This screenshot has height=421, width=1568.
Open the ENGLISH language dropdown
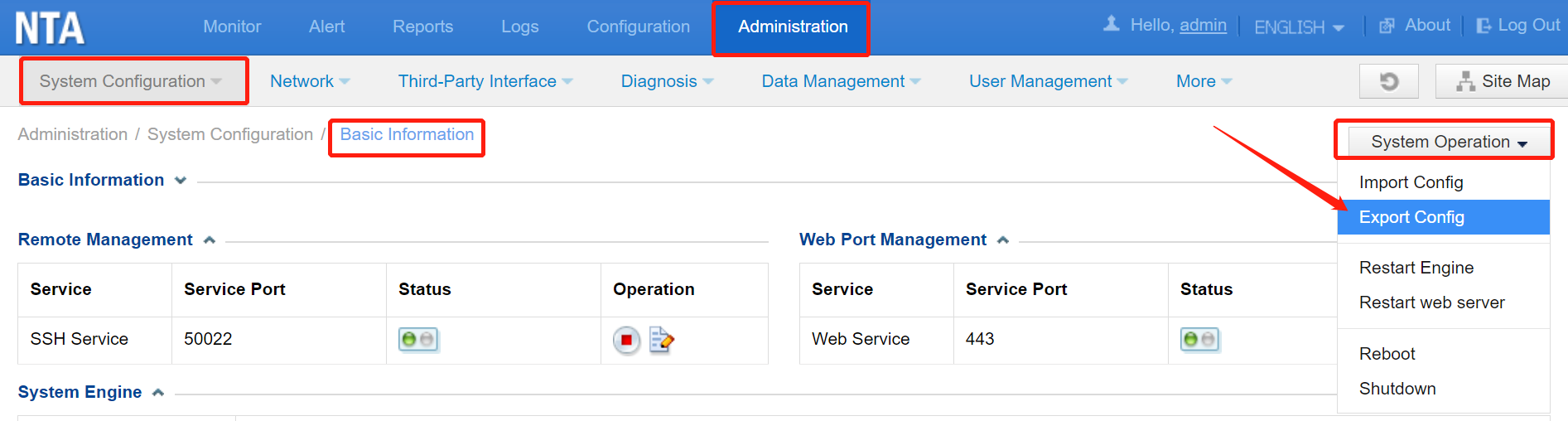coord(1298,27)
